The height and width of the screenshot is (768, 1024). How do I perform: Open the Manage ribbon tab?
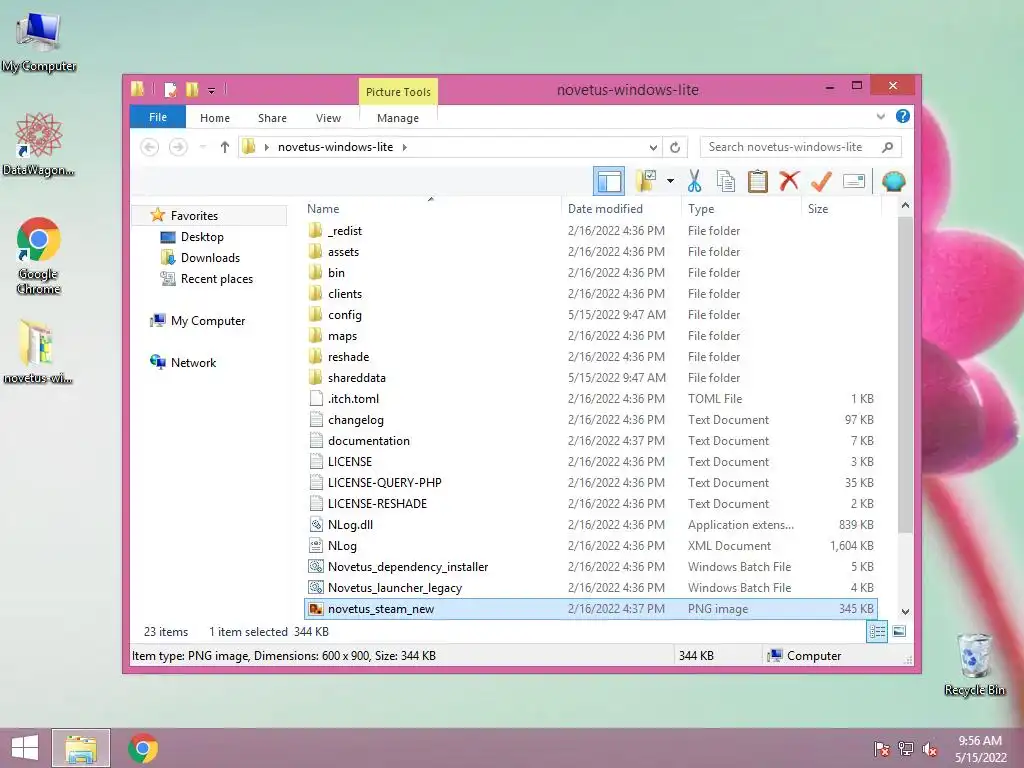pos(398,118)
